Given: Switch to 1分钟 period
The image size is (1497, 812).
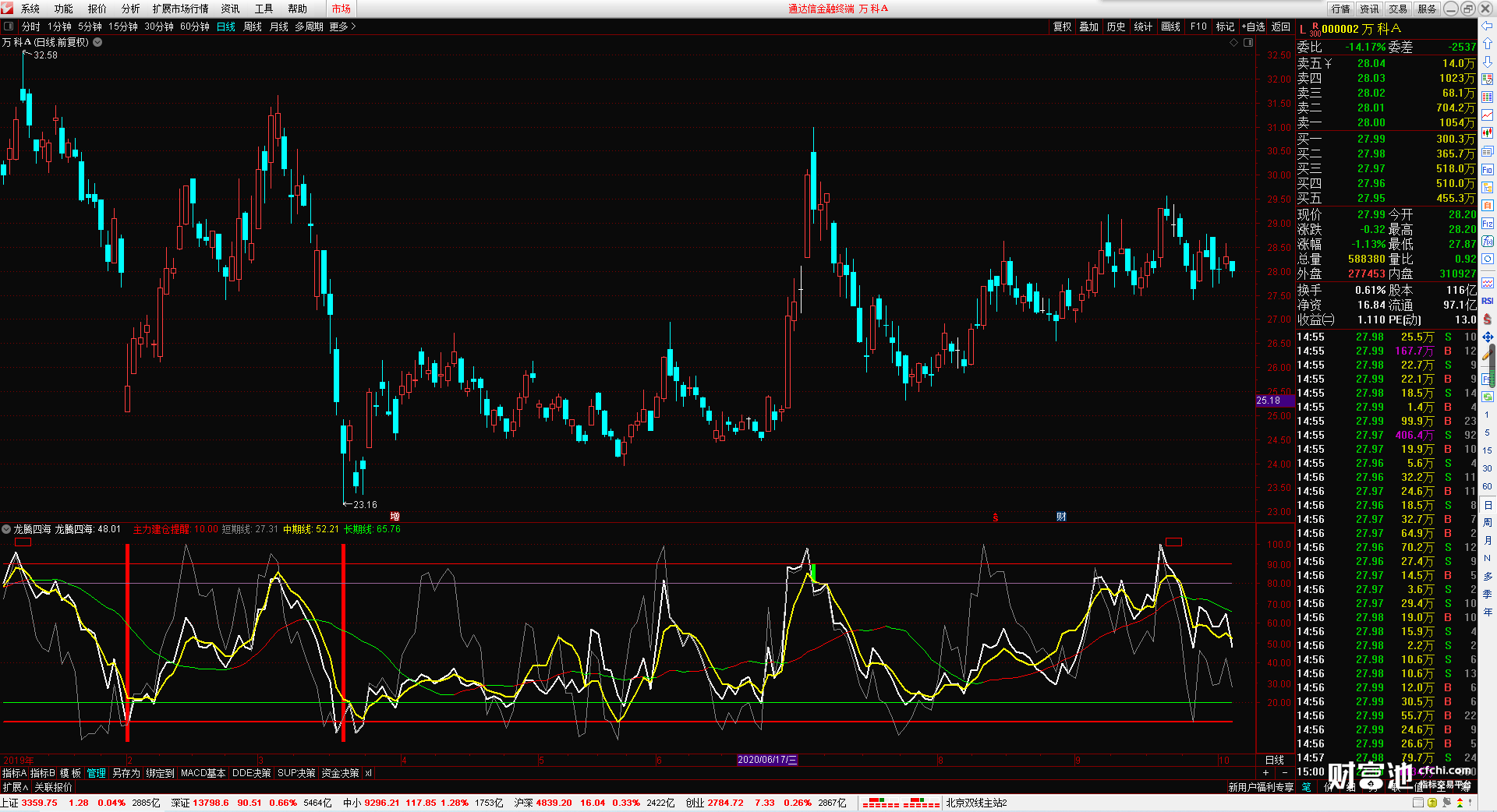Looking at the screenshot, I should (x=60, y=26).
